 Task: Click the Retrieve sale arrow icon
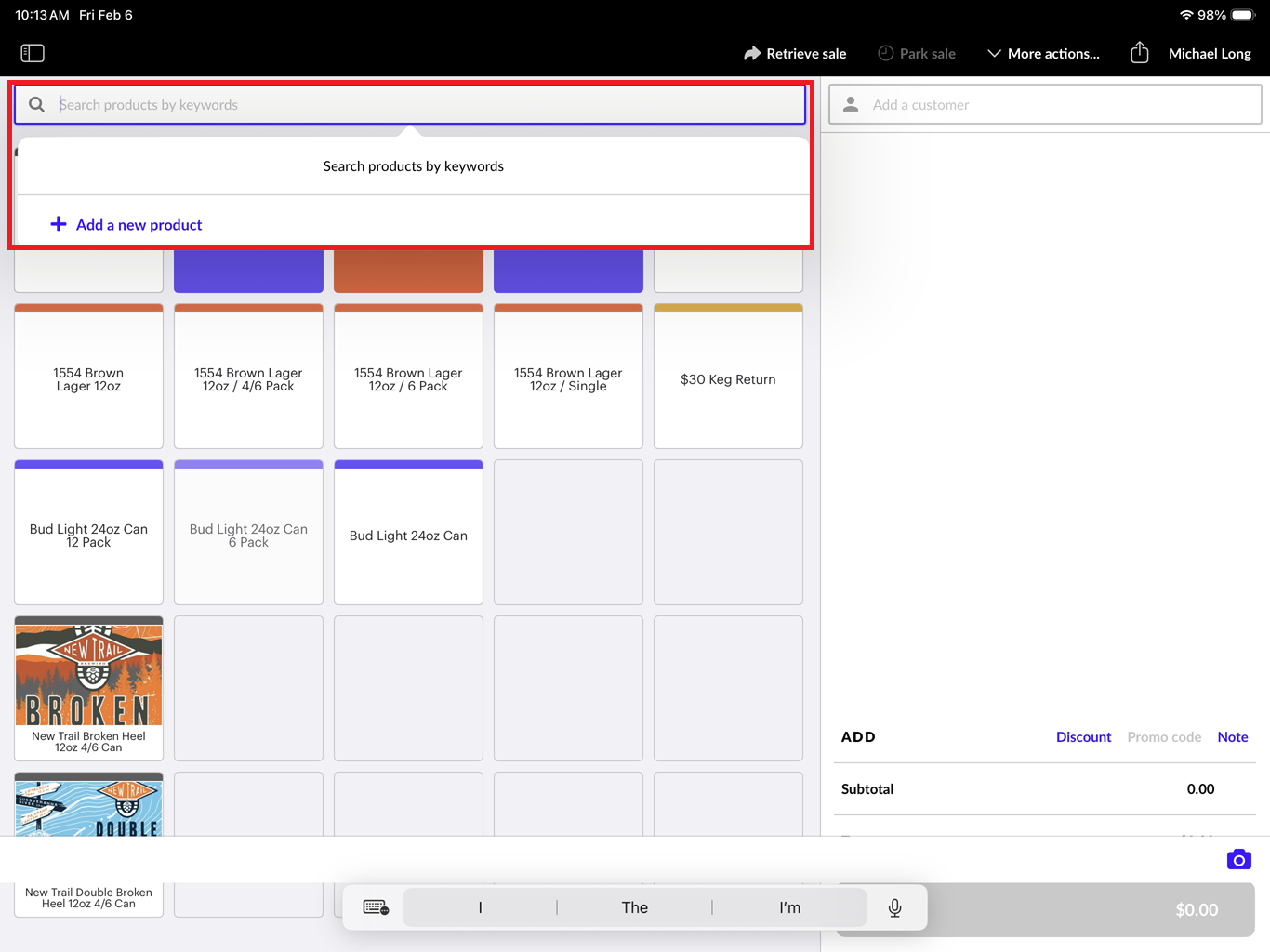click(x=752, y=53)
